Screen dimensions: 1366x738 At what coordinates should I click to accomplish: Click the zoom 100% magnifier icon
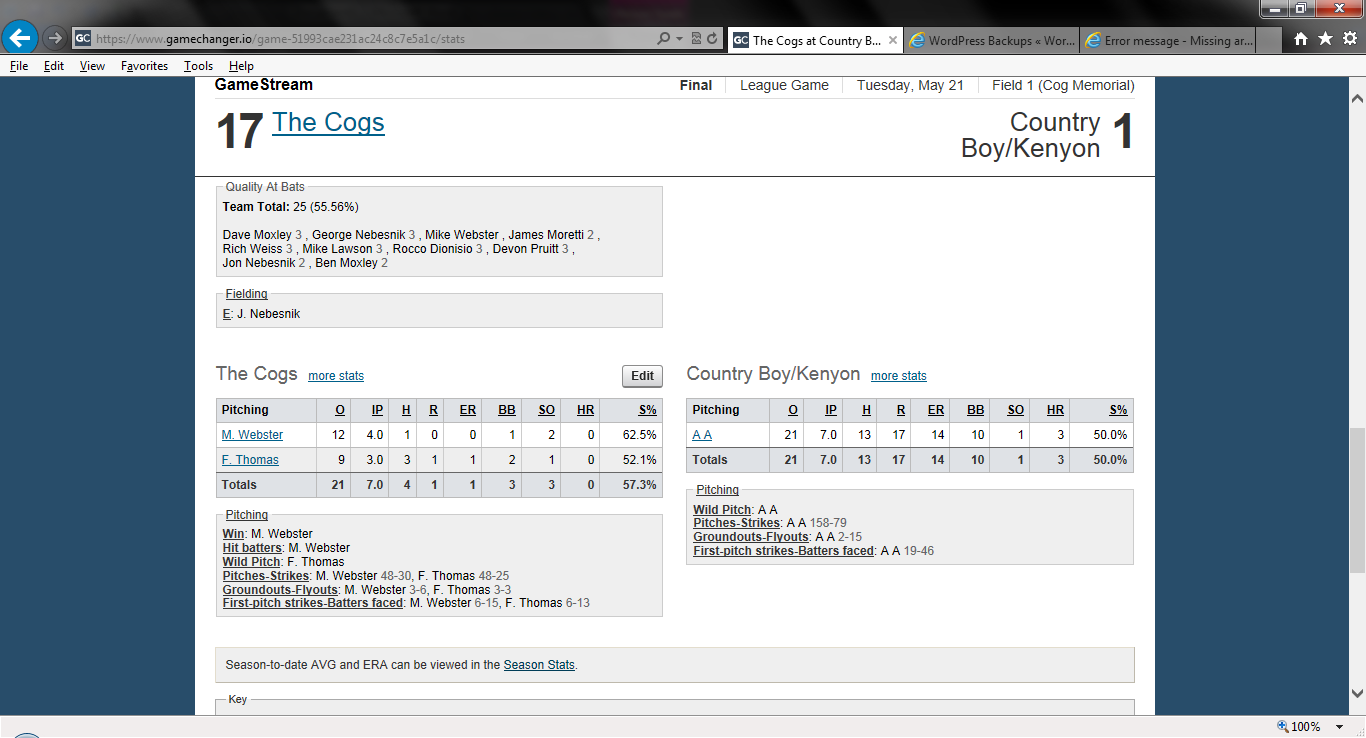pyautogui.click(x=1283, y=727)
